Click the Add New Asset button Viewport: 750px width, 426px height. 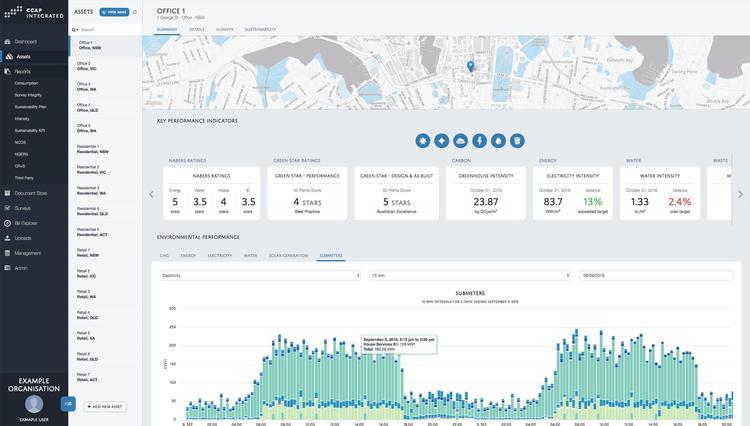pos(105,407)
